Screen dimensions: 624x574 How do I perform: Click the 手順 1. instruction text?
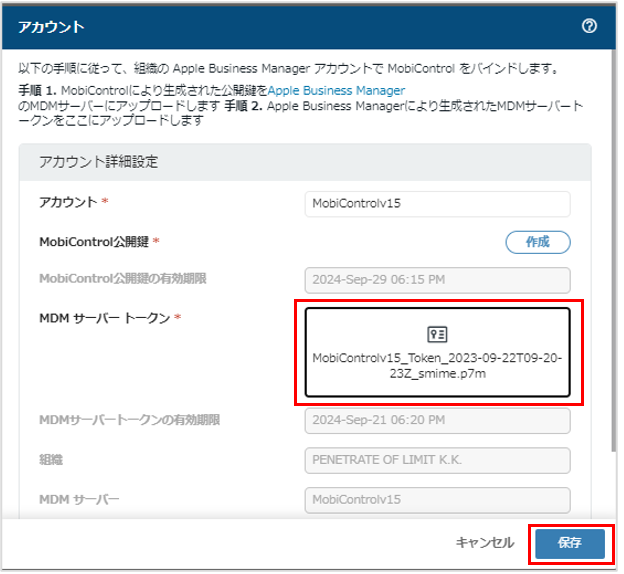coord(37,91)
